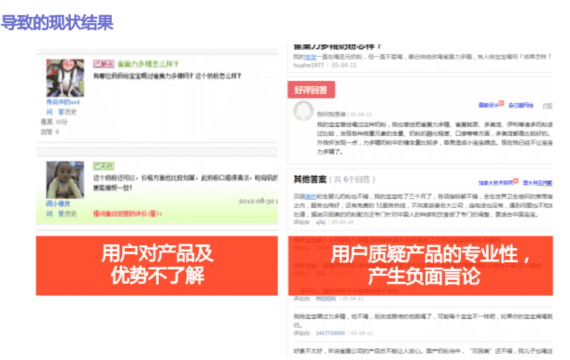This screenshot has height=360, width=570.
Task: Click the 05-04-11 date beside huahe1977
Action: point(344,65)
